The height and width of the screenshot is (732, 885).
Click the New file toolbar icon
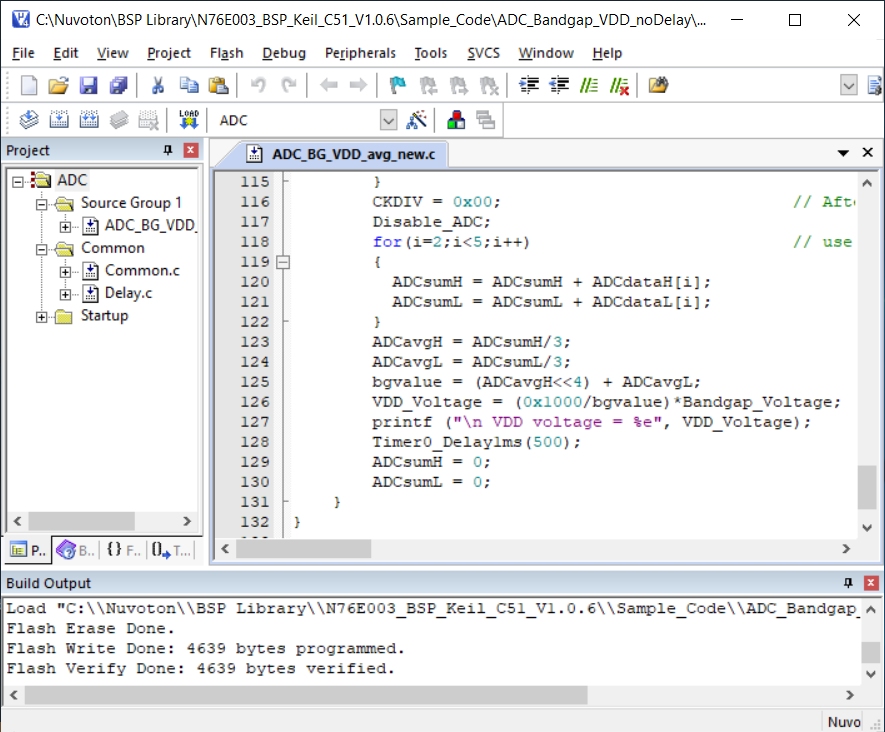tap(29, 85)
